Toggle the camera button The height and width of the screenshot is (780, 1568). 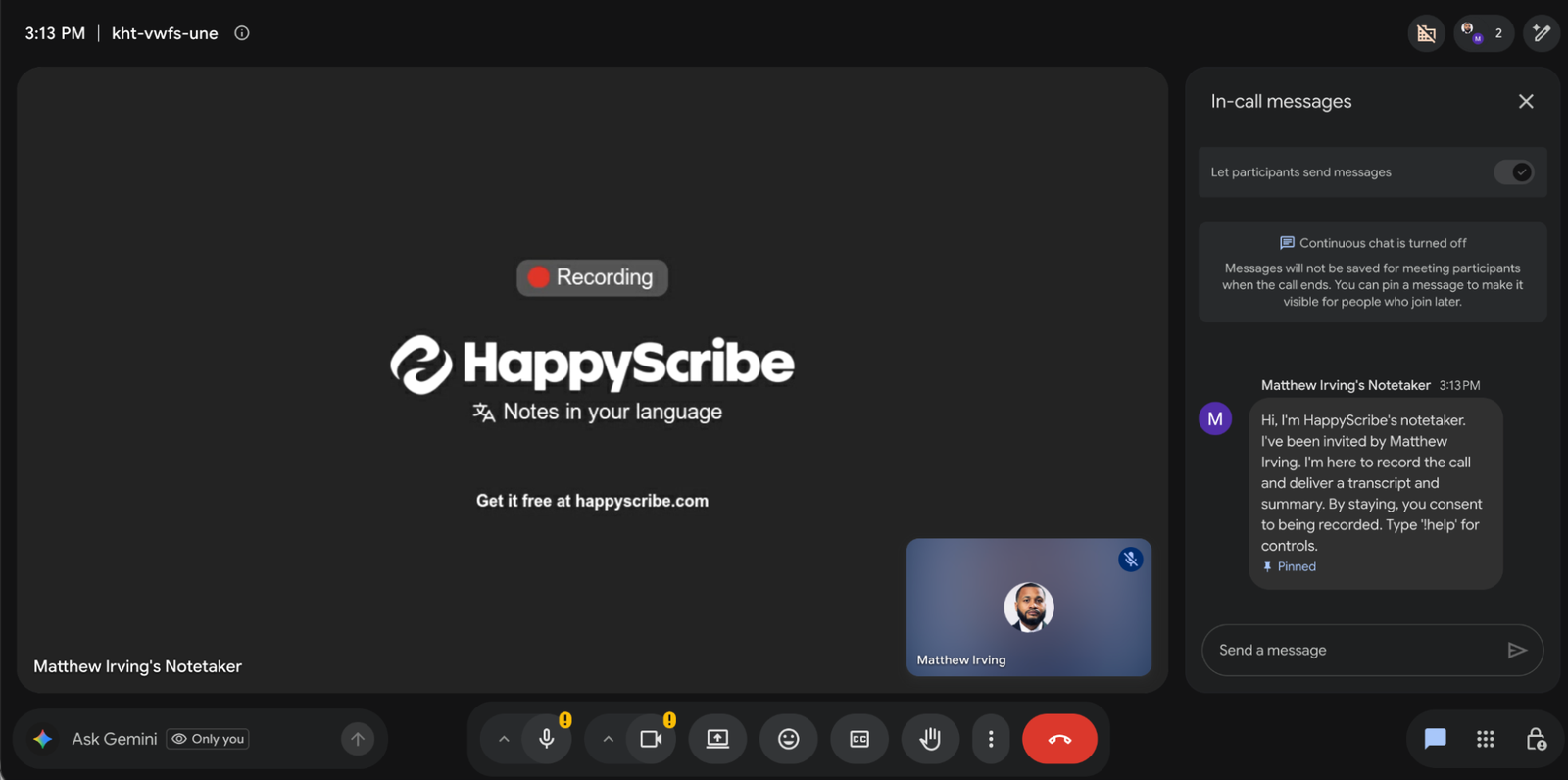pyautogui.click(x=651, y=739)
